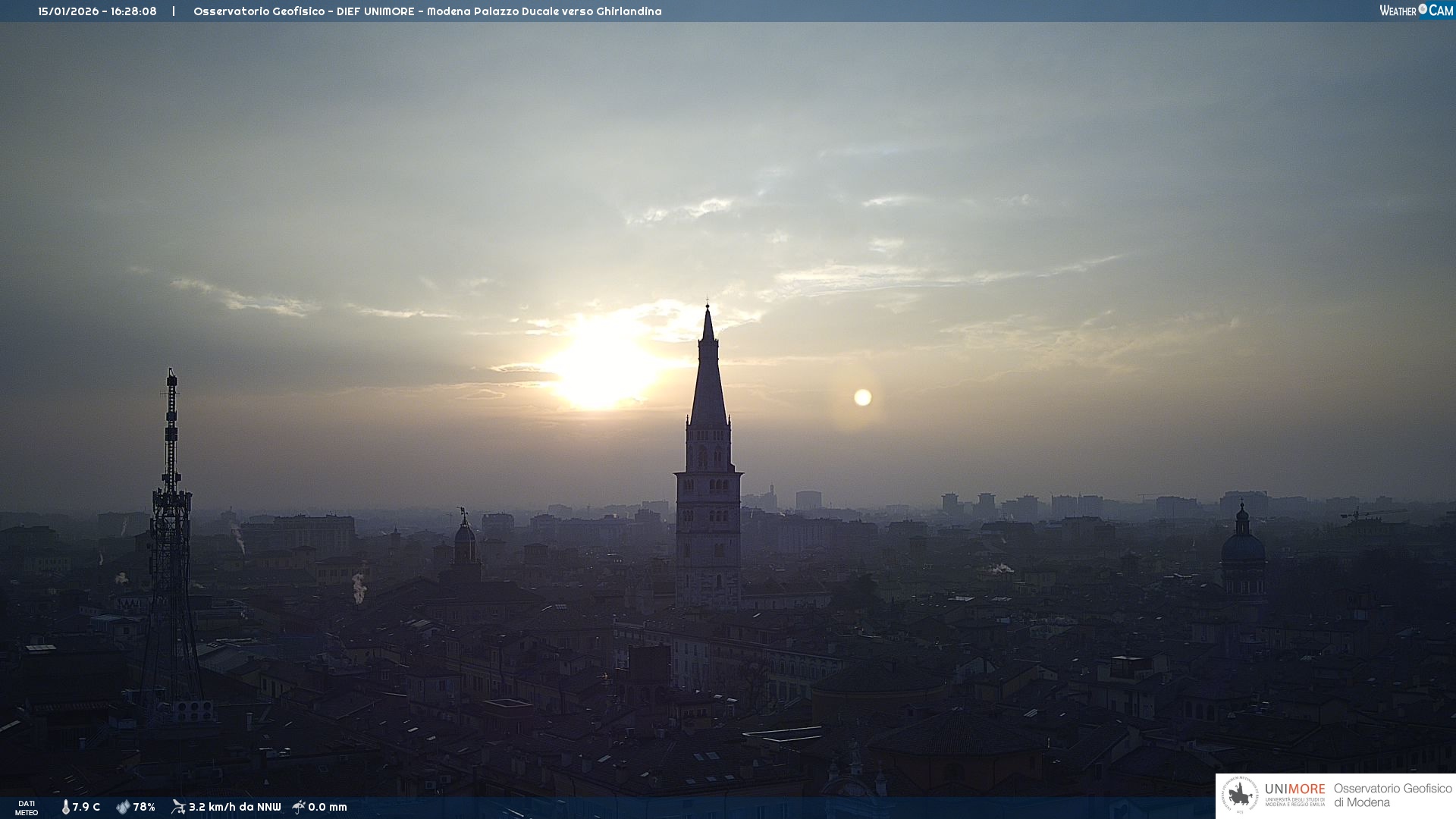This screenshot has width=1456, height=819.
Task: Click the humidity water drops icon
Action: [122, 807]
